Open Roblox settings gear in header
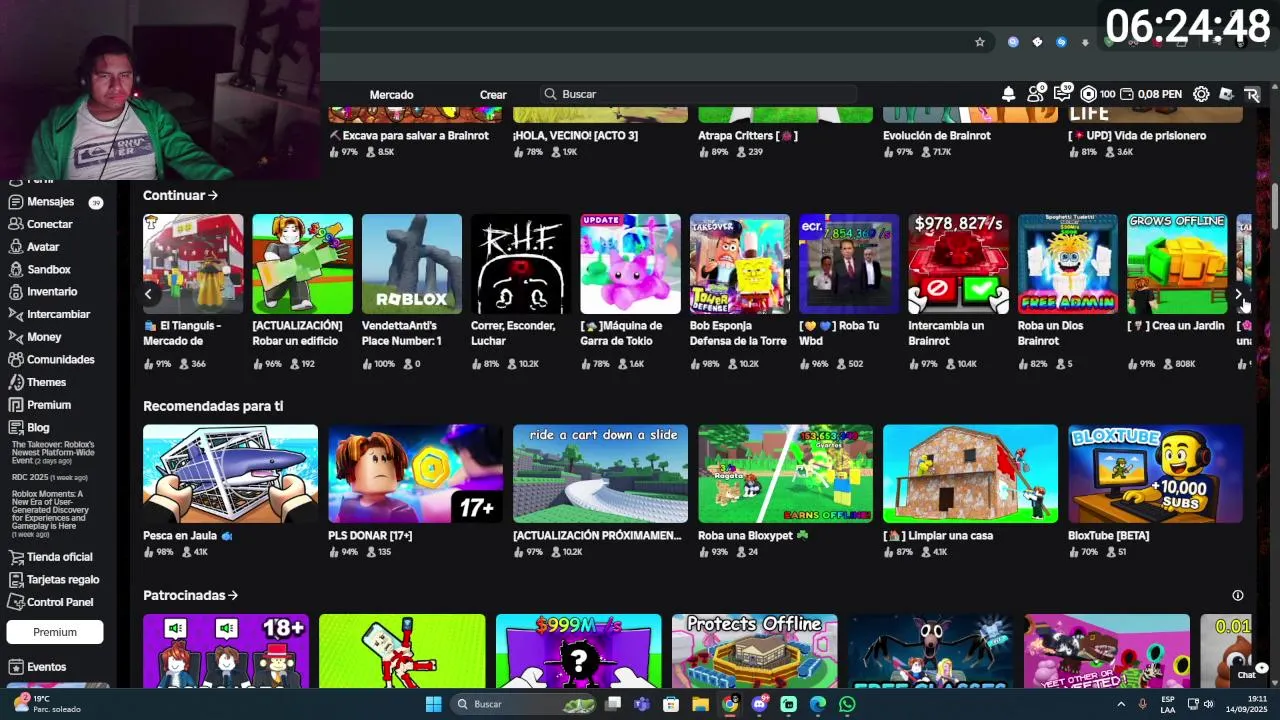 1201,94
